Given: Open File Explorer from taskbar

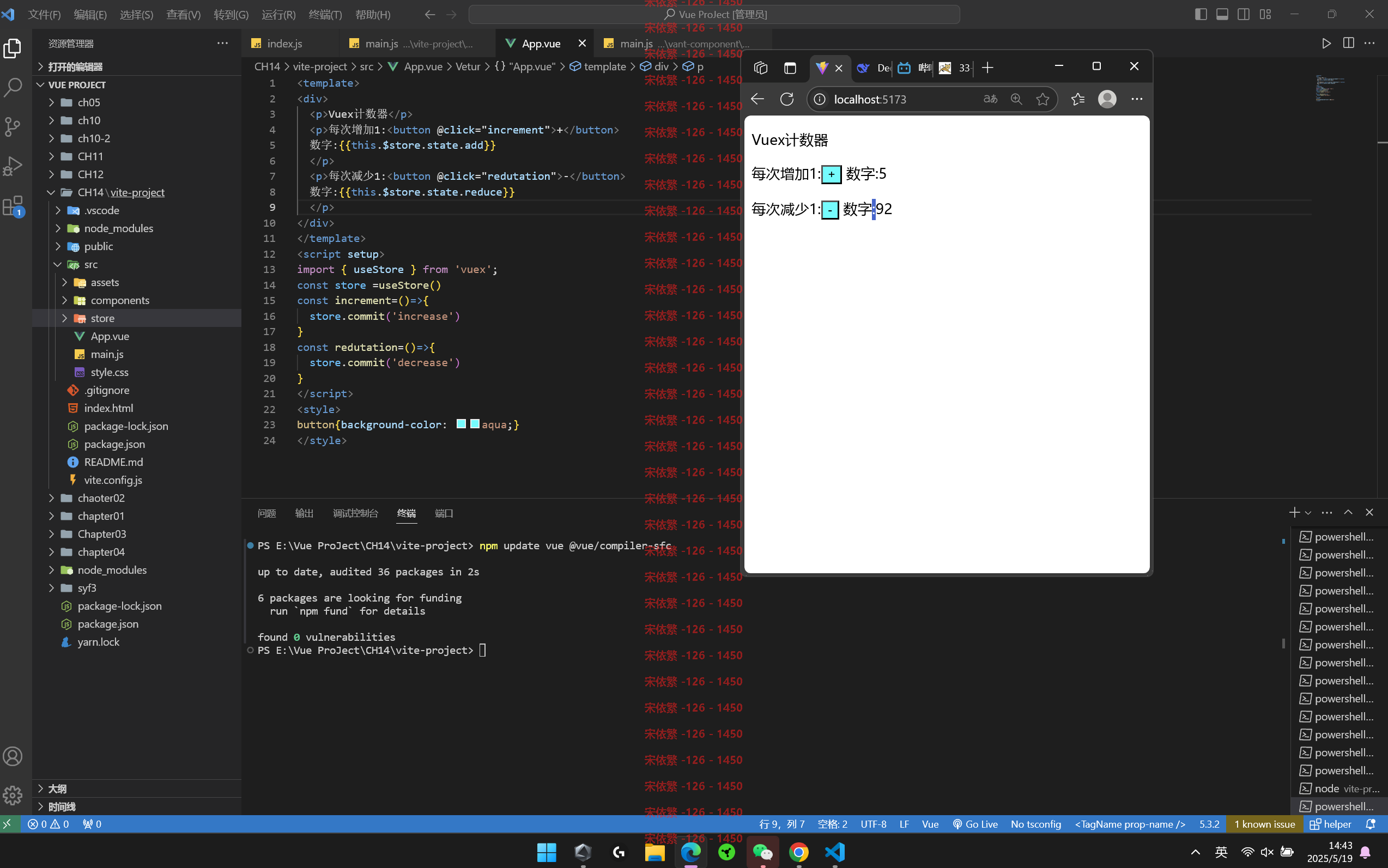Looking at the screenshot, I should pos(655,852).
